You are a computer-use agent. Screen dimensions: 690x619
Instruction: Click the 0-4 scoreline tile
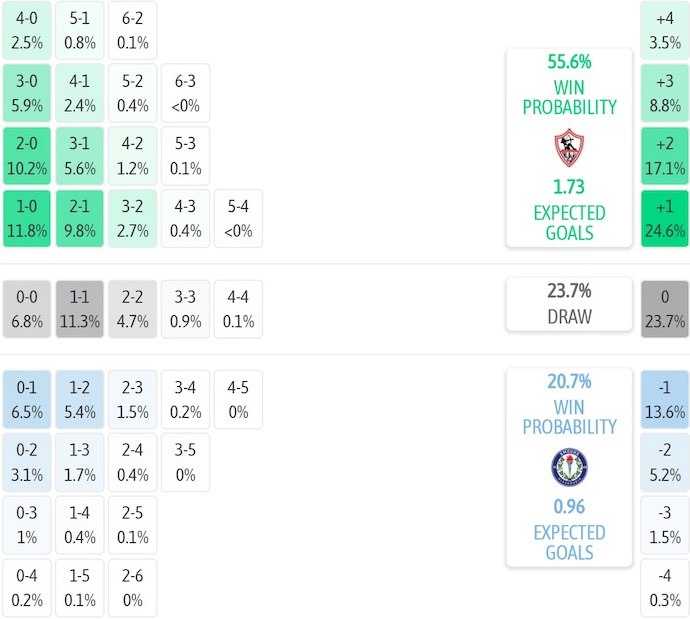click(27, 588)
